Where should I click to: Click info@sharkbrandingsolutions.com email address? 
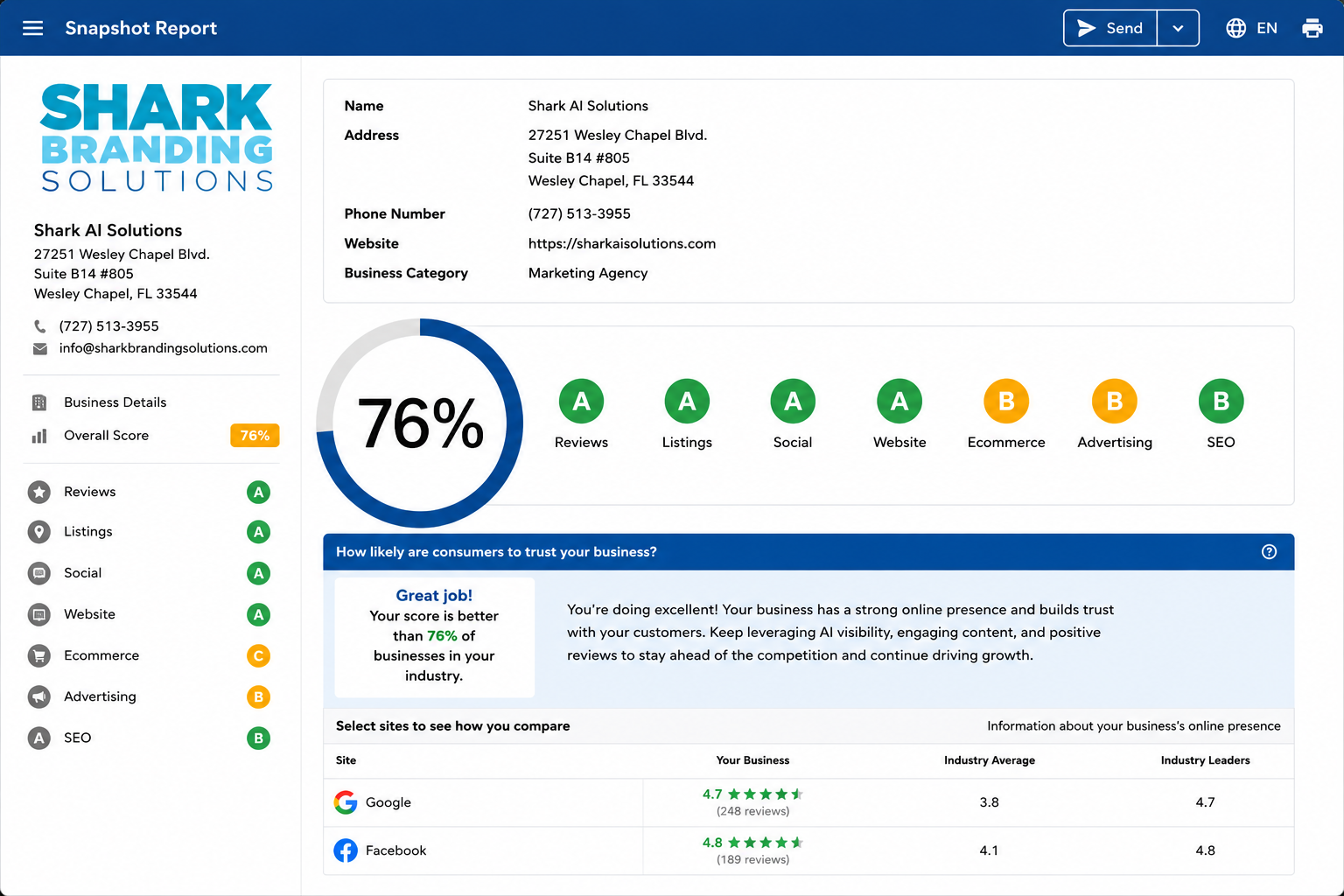[x=164, y=348]
